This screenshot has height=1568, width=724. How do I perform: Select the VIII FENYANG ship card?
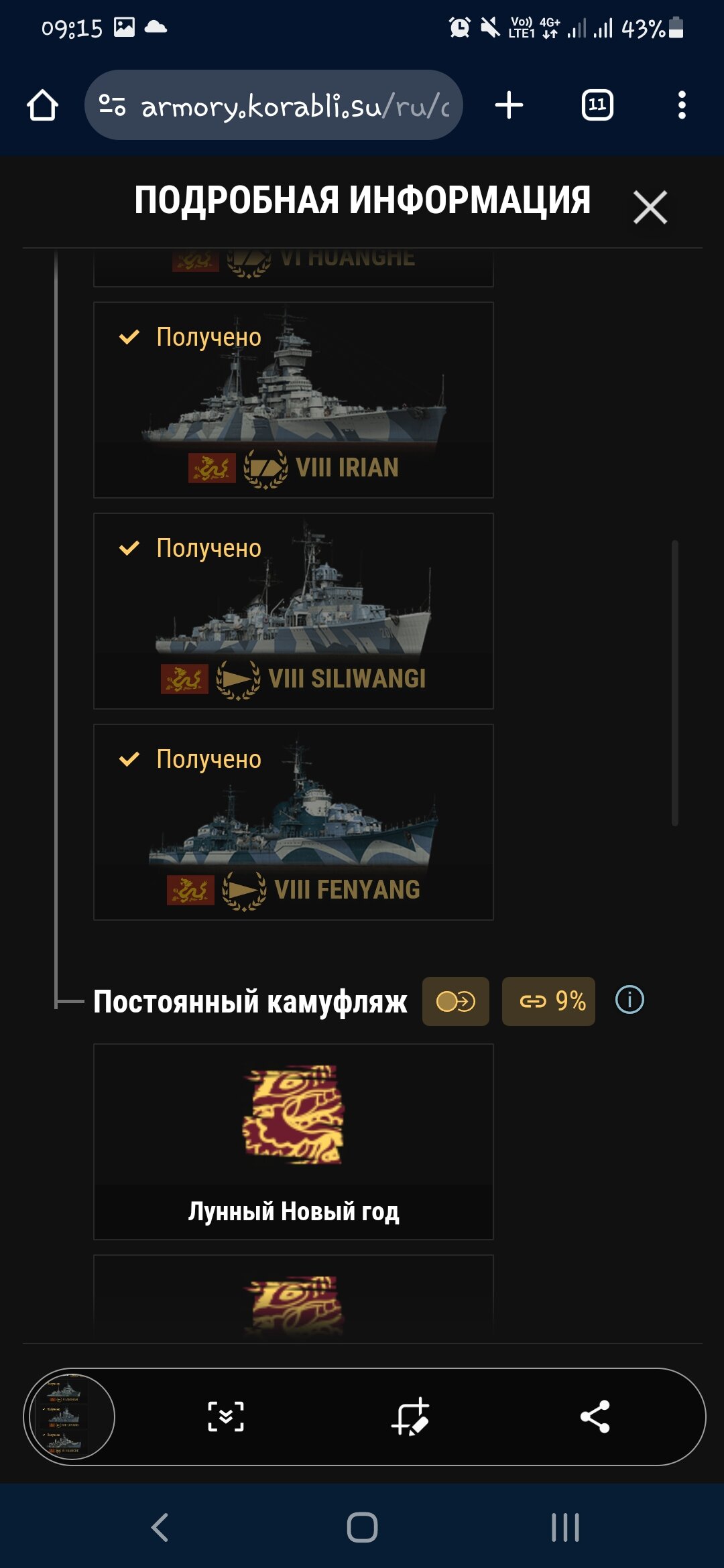pyautogui.click(x=294, y=822)
